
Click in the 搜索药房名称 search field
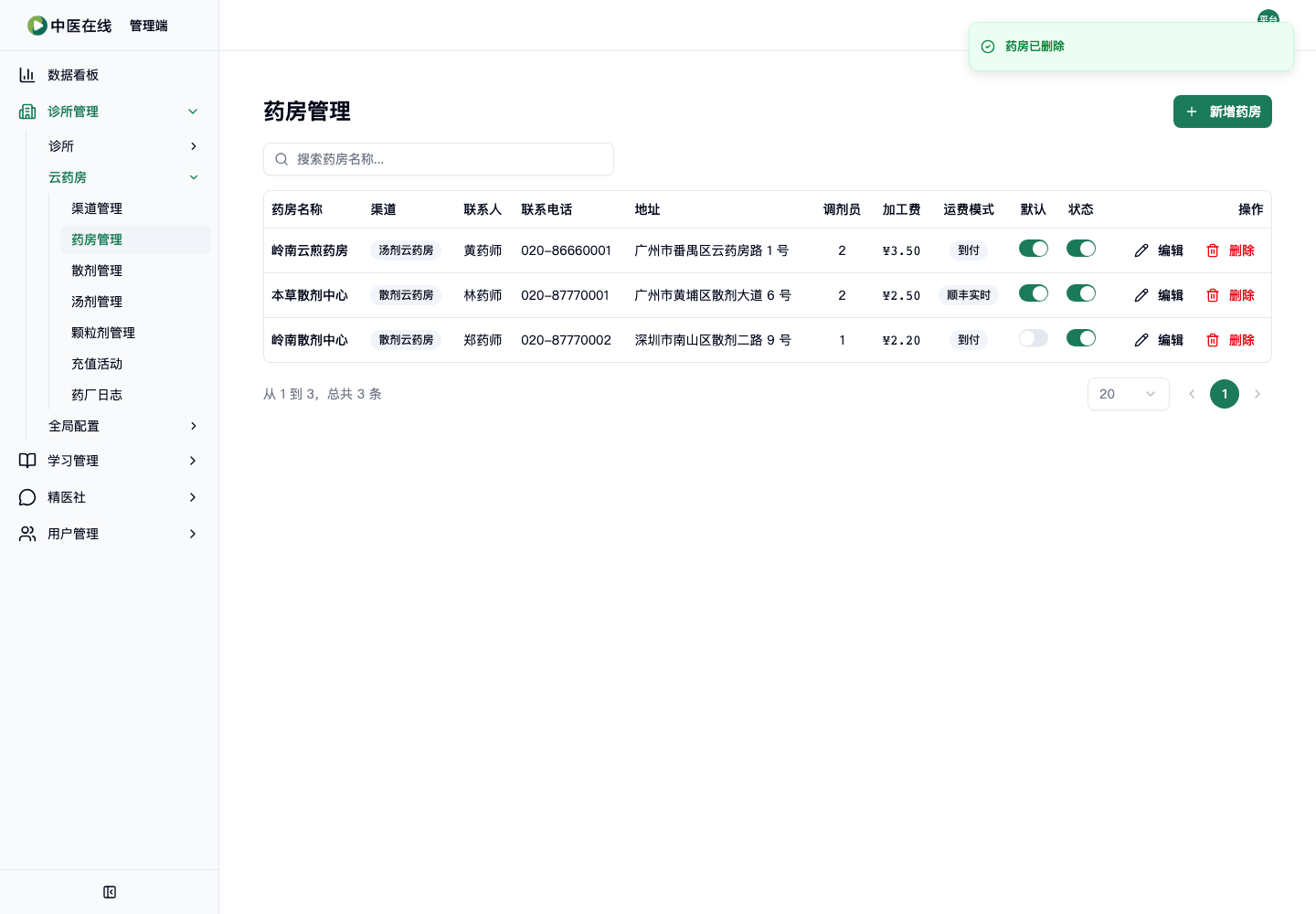tap(439, 159)
